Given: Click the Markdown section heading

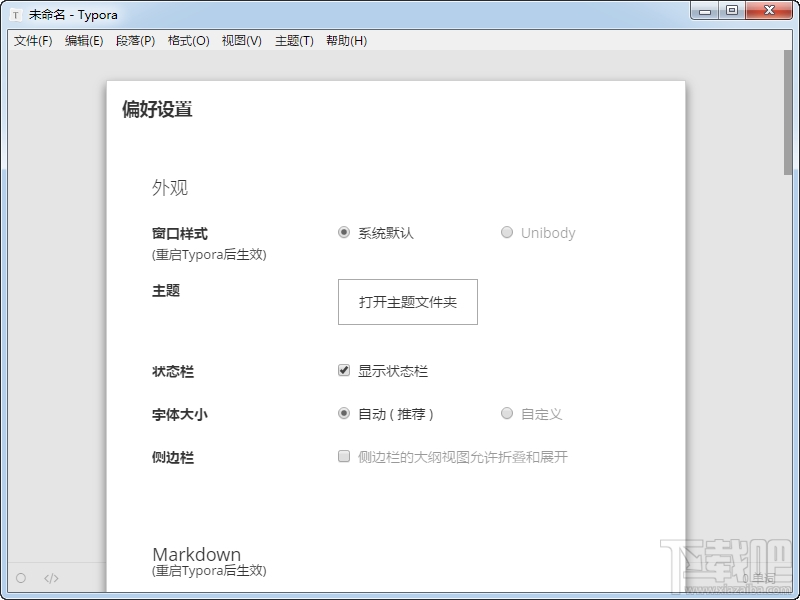Looking at the screenshot, I should pos(196,554).
